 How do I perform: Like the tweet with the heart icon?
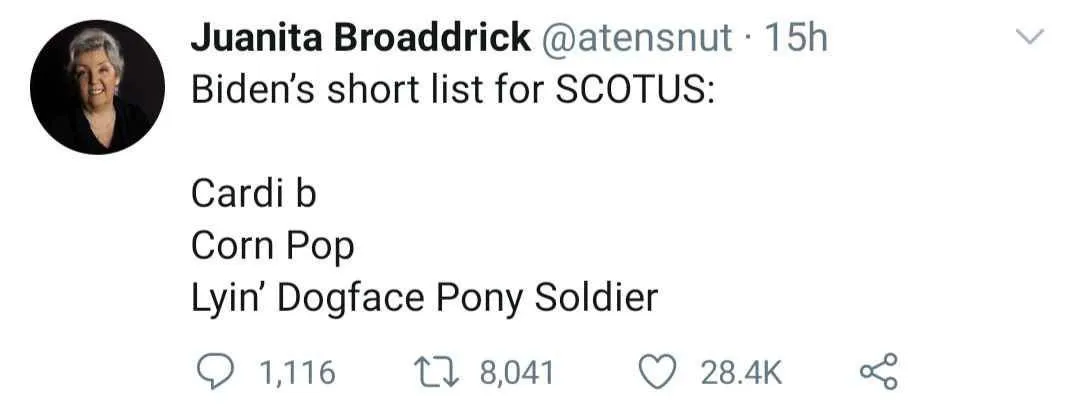click(x=659, y=372)
